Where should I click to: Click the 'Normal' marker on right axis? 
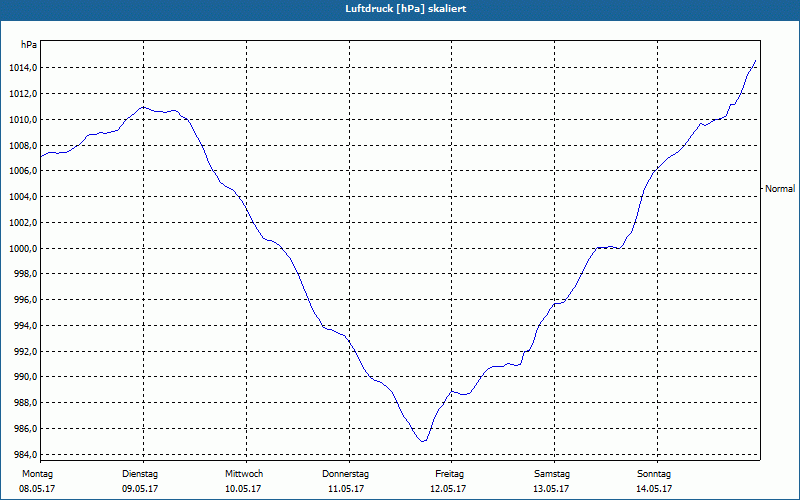[780, 189]
